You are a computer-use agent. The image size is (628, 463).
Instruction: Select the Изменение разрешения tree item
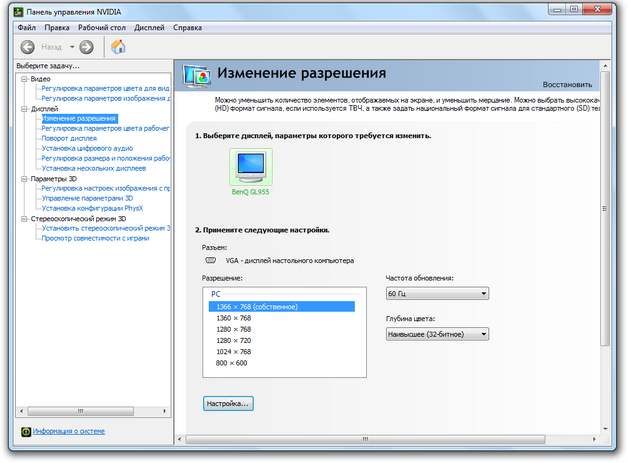(79, 119)
